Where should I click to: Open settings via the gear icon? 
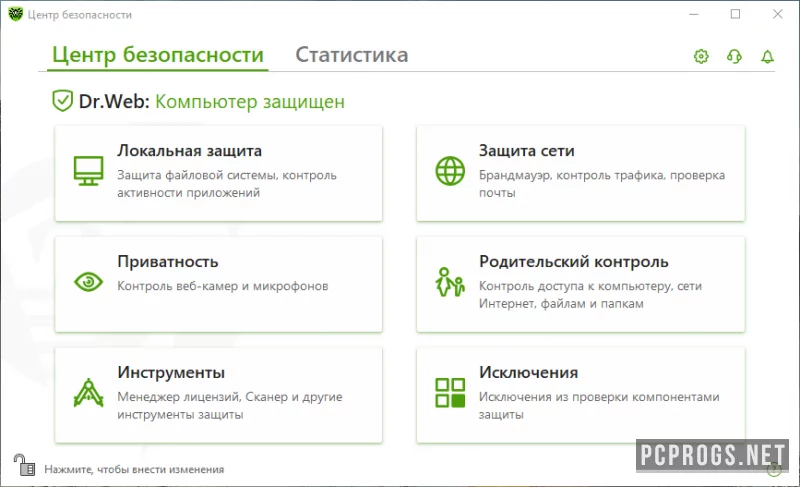(701, 56)
